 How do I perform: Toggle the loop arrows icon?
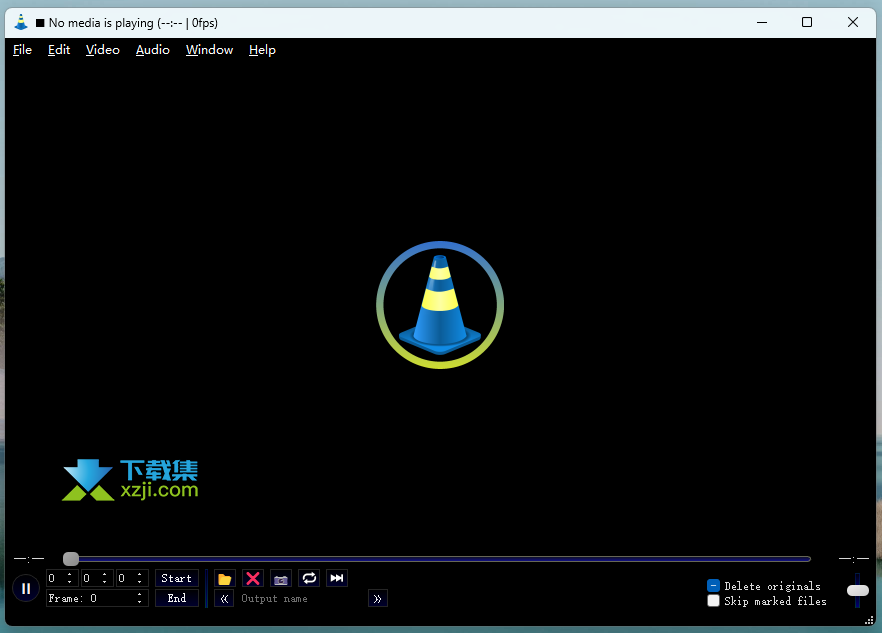(309, 578)
